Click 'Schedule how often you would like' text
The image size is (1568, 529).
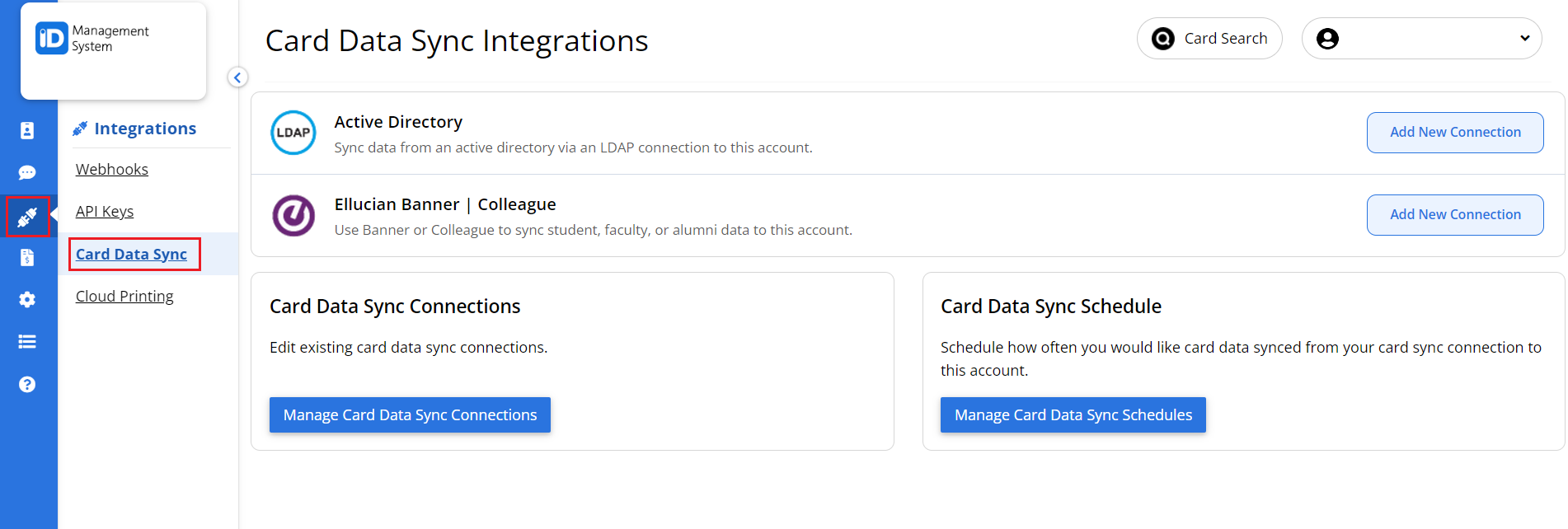point(1241,358)
